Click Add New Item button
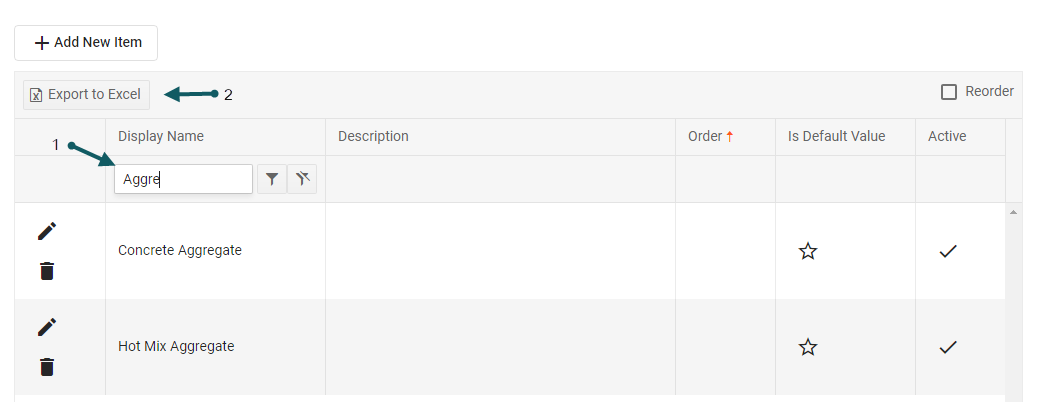Viewport: 1046px width, 402px height. [86, 43]
